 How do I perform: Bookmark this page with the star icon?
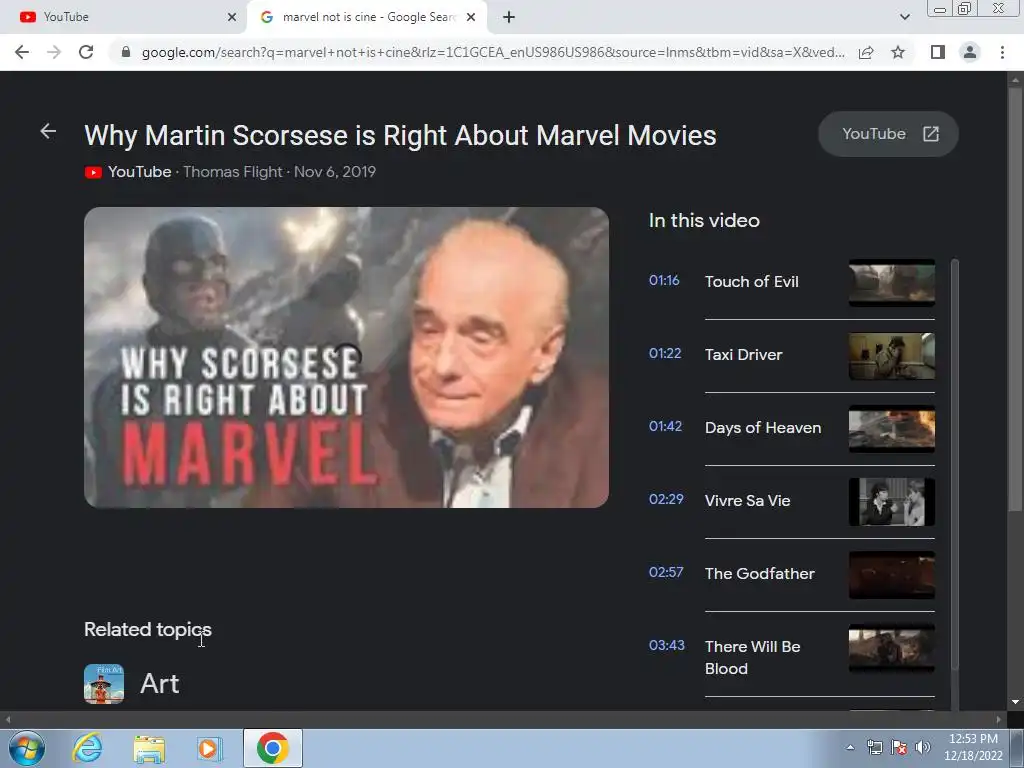[x=898, y=52]
